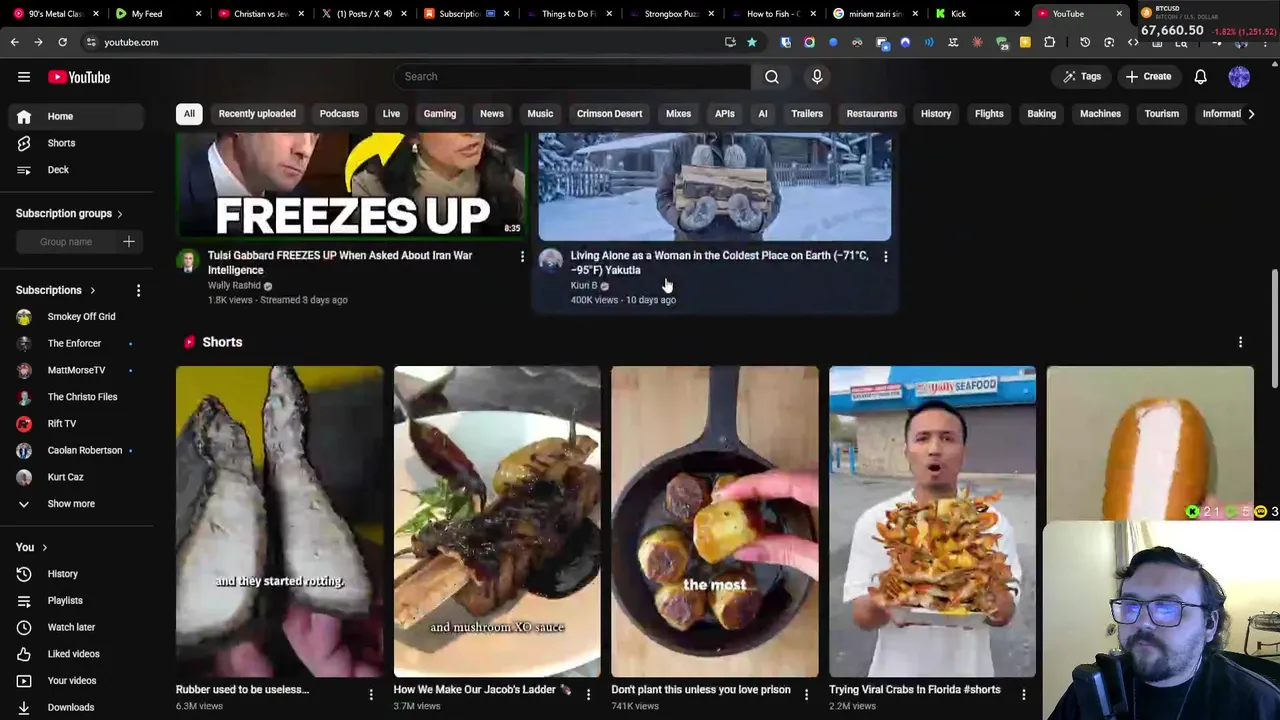This screenshot has width=1280, height=720.
Task: Open the notifications bell
Action: point(1200,76)
